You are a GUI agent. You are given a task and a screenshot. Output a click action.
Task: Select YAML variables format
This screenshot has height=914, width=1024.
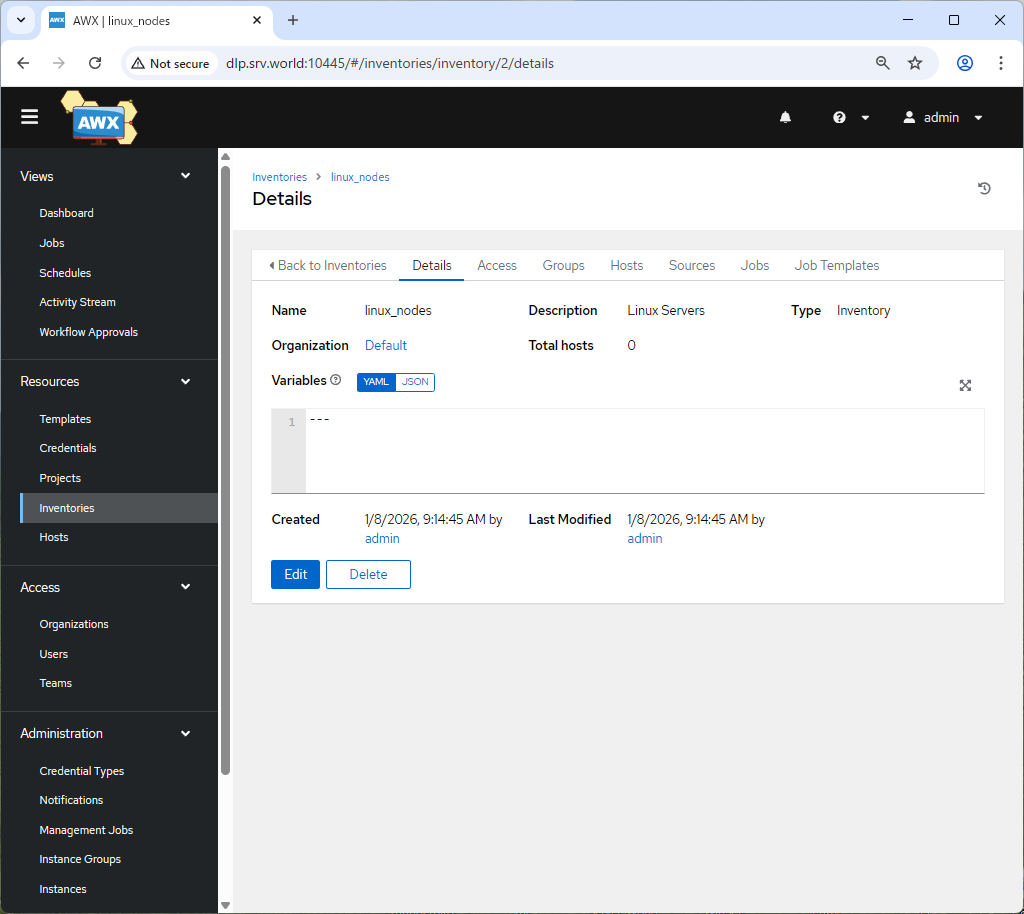coord(376,382)
